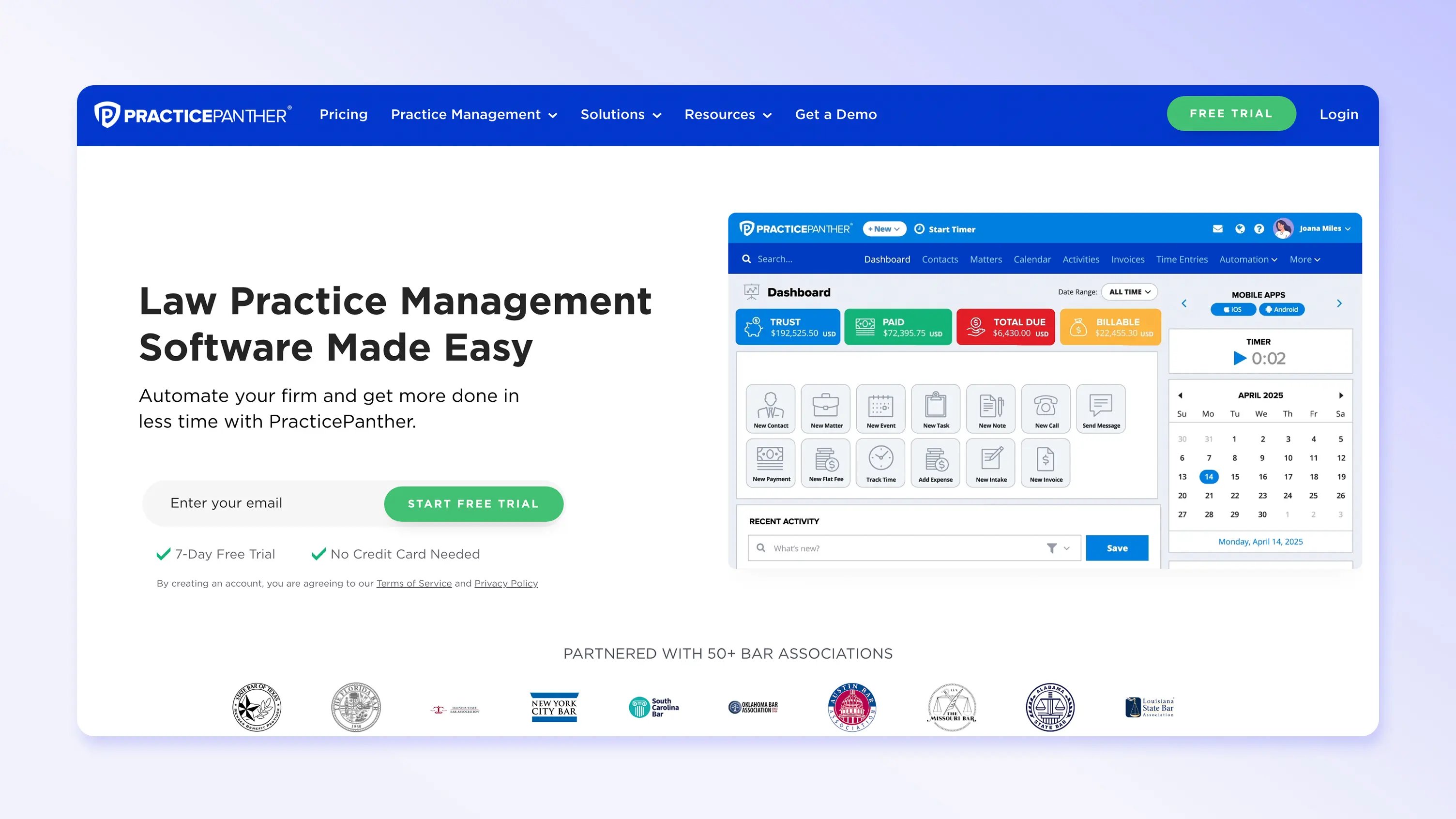Open New Matter from the dashboard shortcuts
Image resolution: width=1456 pixels, height=819 pixels.
point(825,409)
